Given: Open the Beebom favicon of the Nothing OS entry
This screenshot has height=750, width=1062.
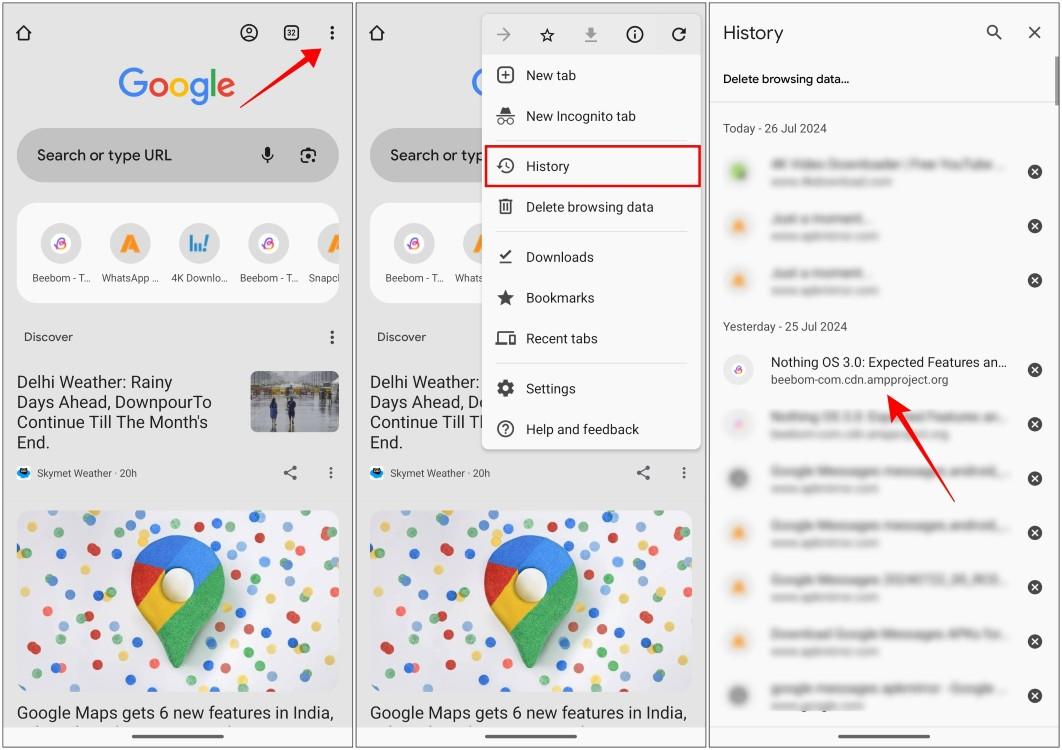Looking at the screenshot, I should (x=738, y=370).
